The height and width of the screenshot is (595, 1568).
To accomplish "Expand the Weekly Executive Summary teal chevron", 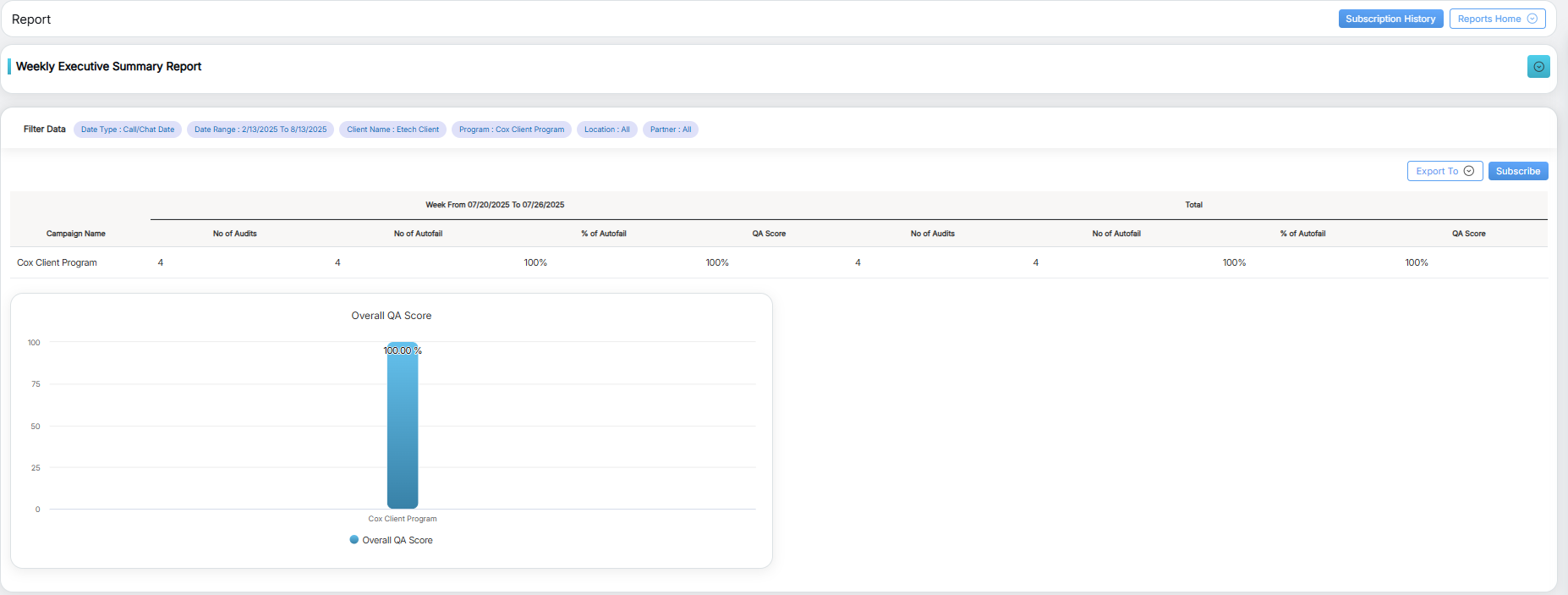I will pos(1538,67).
